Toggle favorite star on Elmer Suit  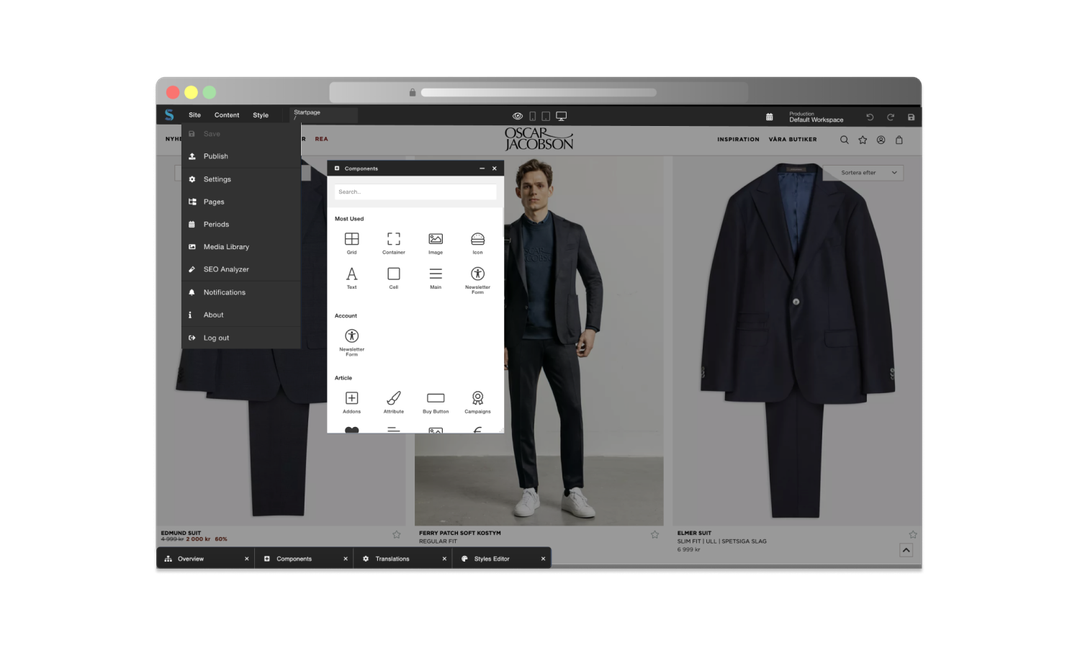point(912,534)
